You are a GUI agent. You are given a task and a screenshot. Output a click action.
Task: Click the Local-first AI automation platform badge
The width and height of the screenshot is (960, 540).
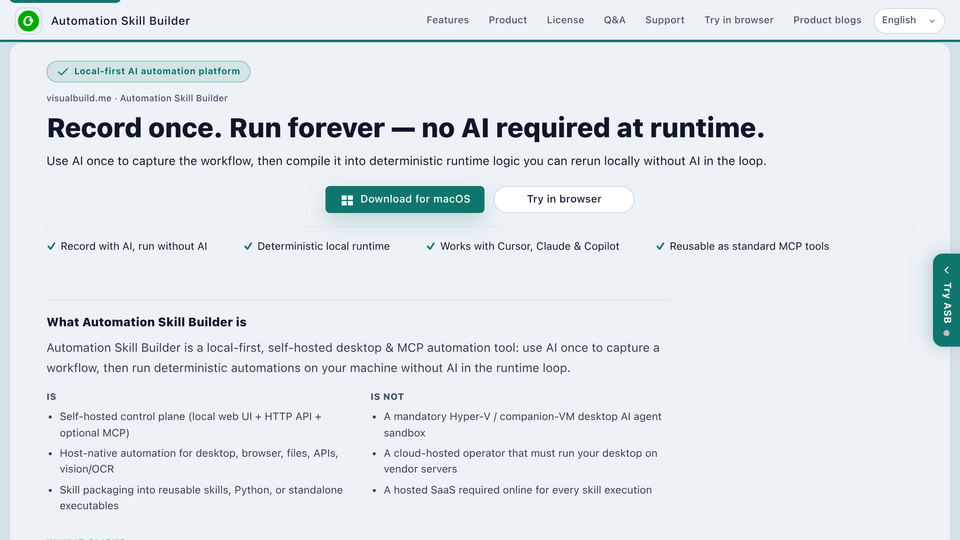(x=148, y=72)
